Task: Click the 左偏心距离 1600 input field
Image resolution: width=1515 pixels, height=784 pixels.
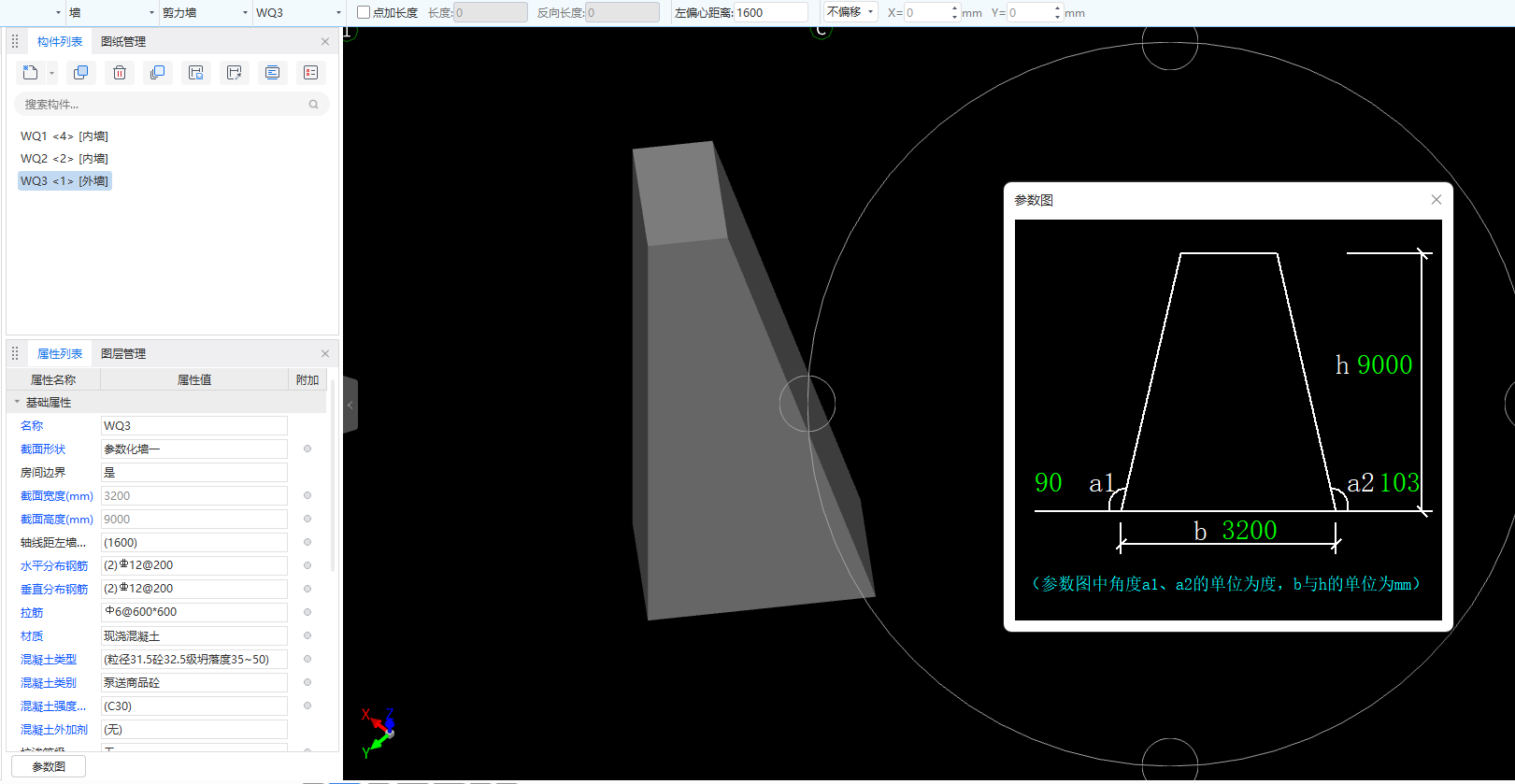Action: [x=771, y=12]
